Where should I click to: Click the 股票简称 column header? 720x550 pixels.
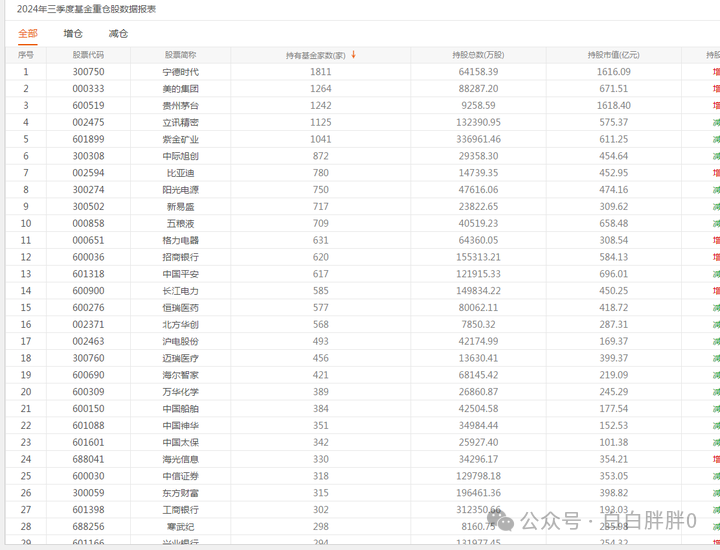[180, 55]
